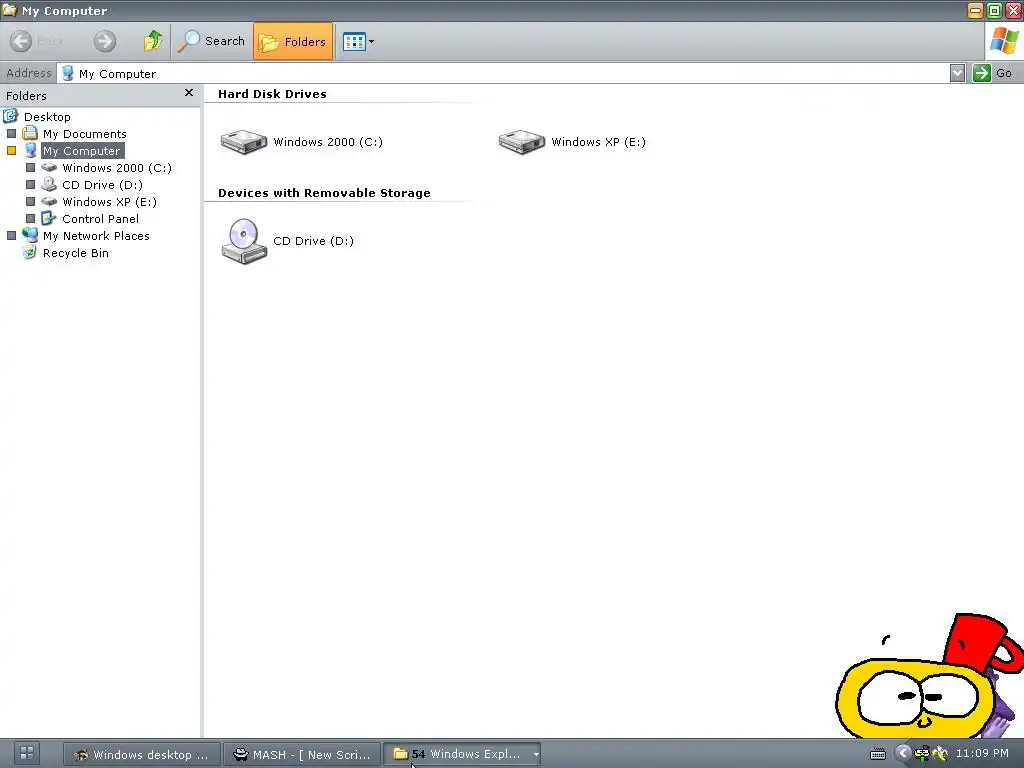Screen dimensions: 1024x768
Task: Select My Network Places in tree
Action: (x=96, y=236)
